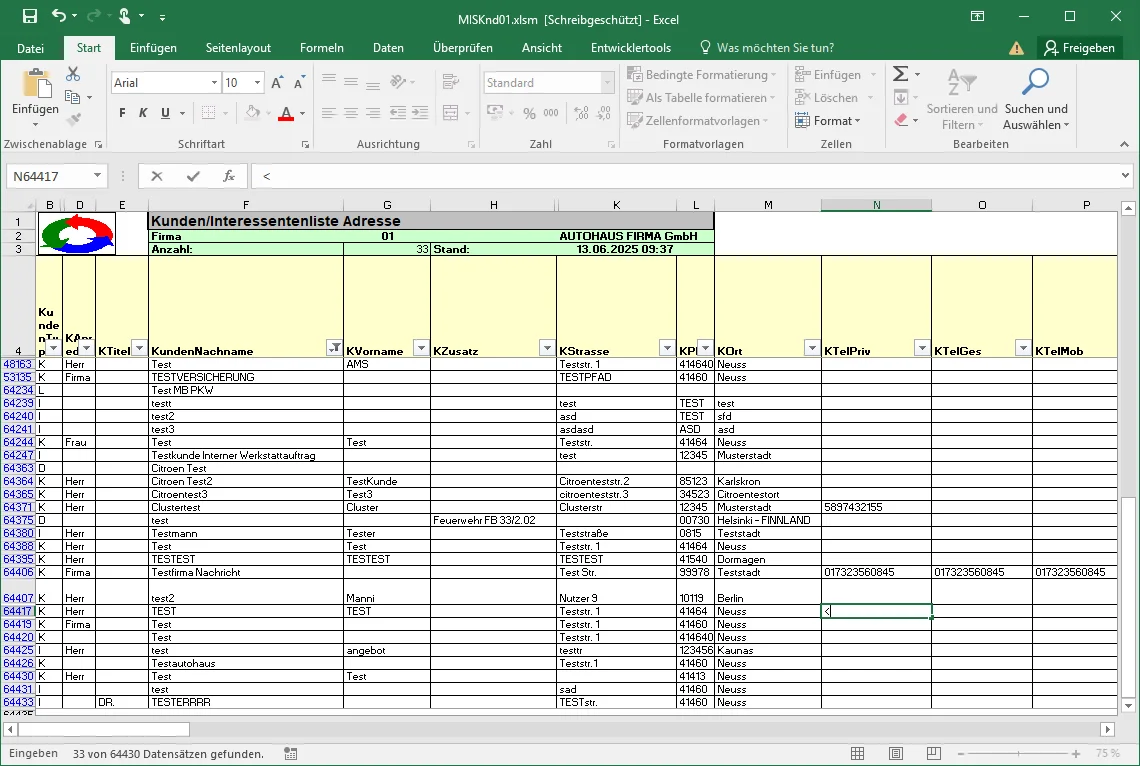Remove a decimal place
Image resolution: width=1140 pixels, height=766 pixels.
[604, 113]
